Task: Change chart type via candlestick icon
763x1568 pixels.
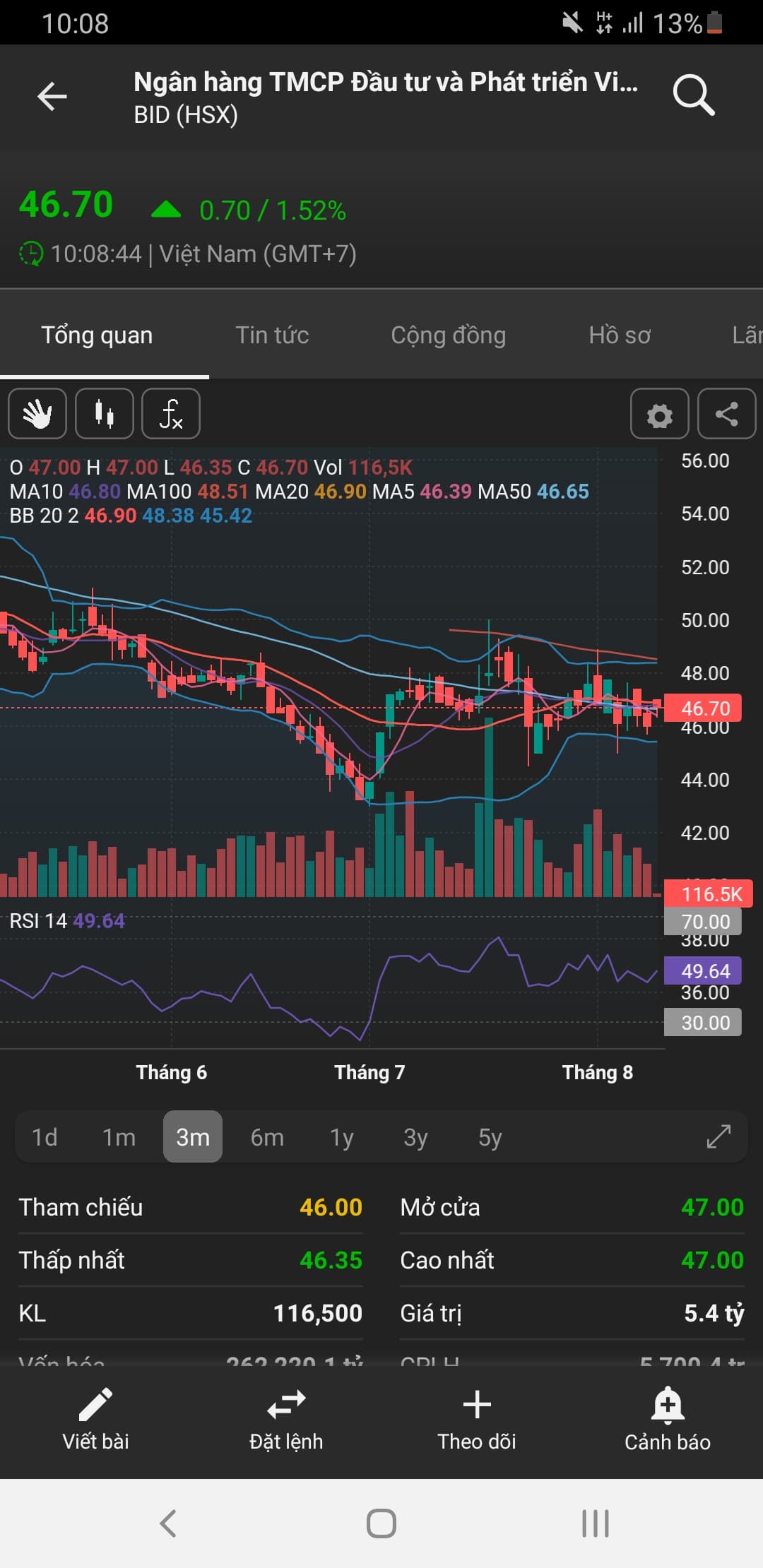Action: [x=105, y=414]
